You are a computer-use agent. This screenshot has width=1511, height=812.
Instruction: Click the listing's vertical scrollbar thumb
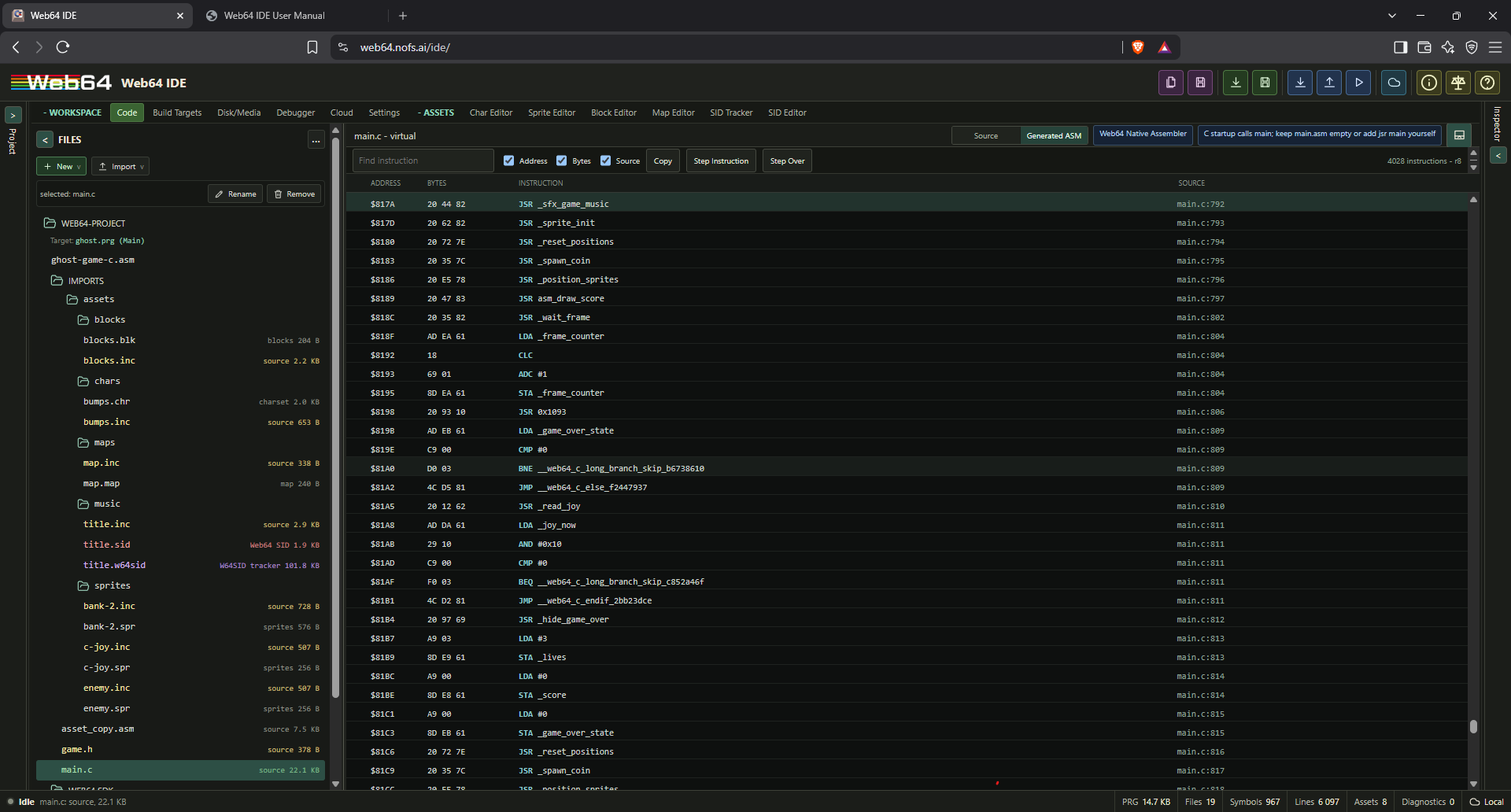point(1473,726)
